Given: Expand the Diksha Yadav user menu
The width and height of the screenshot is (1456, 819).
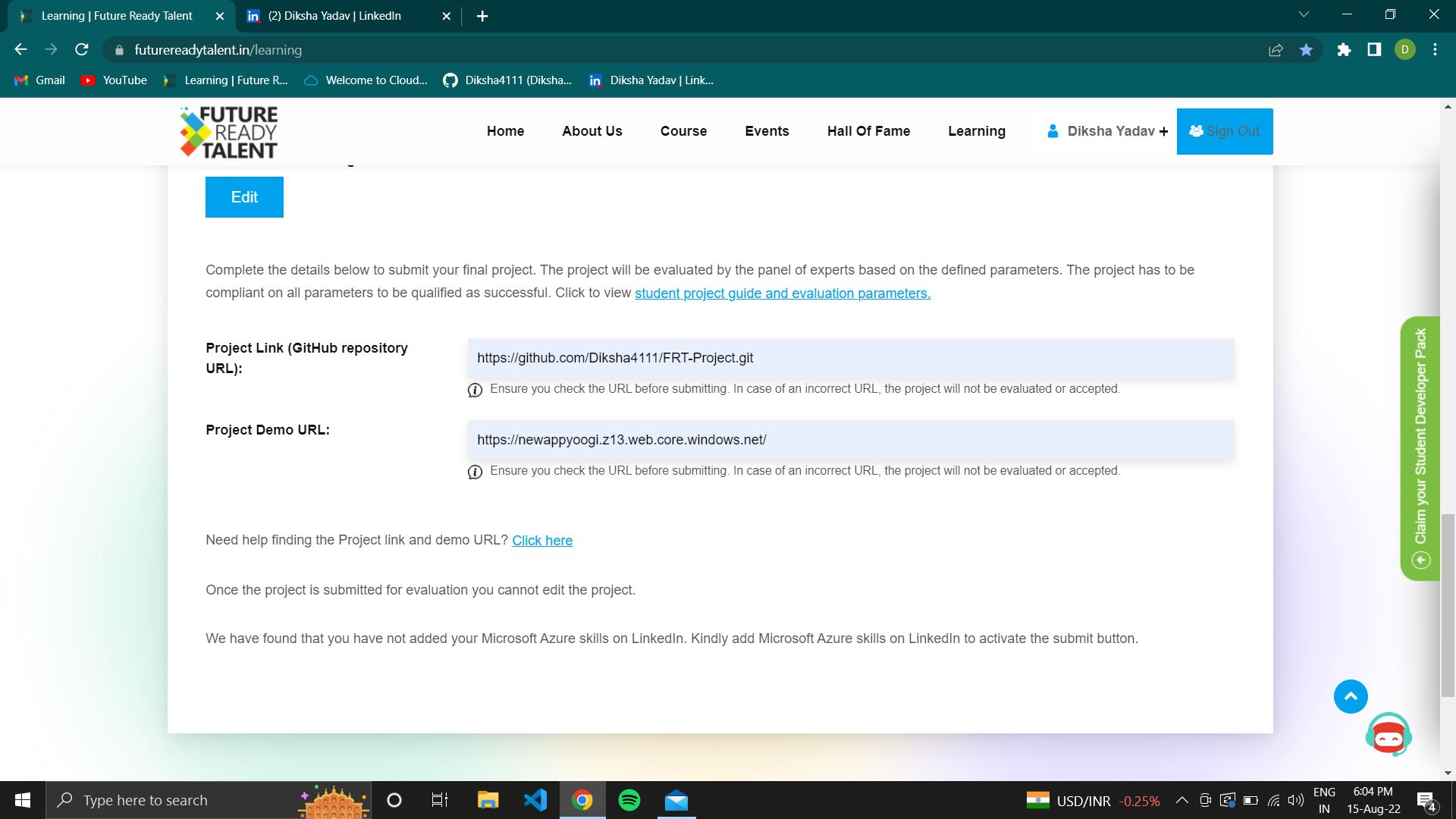Looking at the screenshot, I should (x=1109, y=131).
